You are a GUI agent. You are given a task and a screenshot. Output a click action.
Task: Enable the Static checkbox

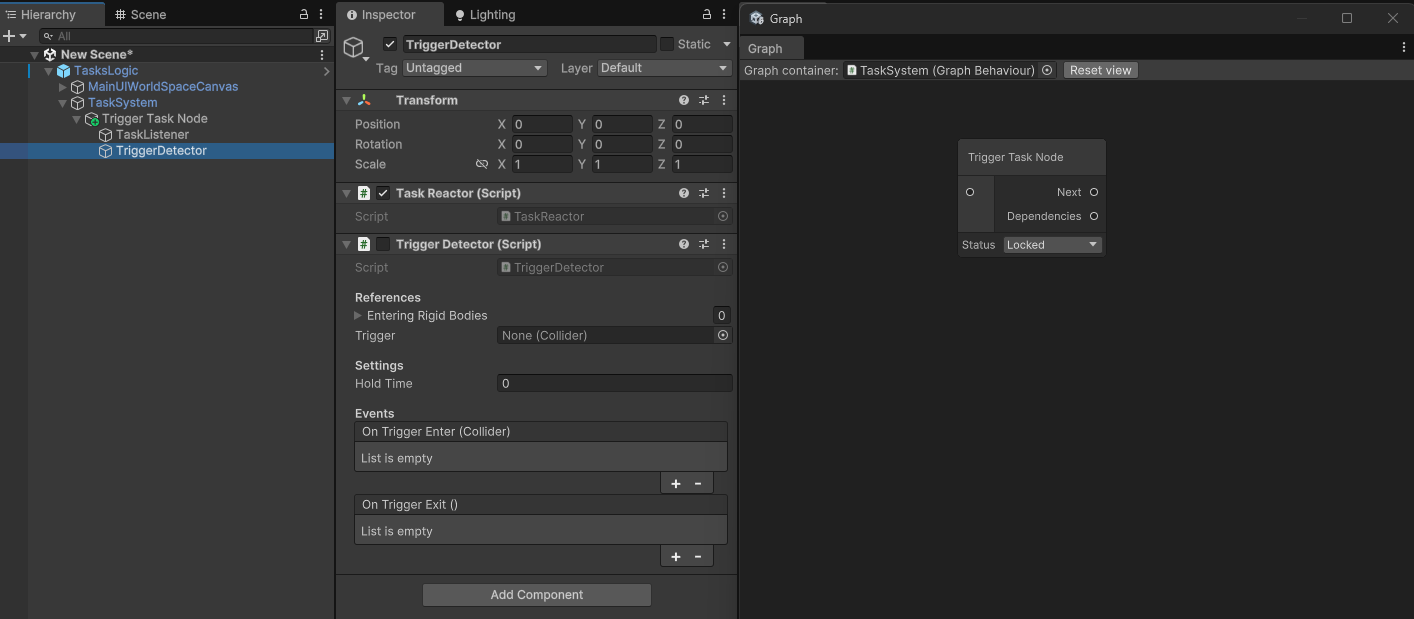(x=667, y=44)
